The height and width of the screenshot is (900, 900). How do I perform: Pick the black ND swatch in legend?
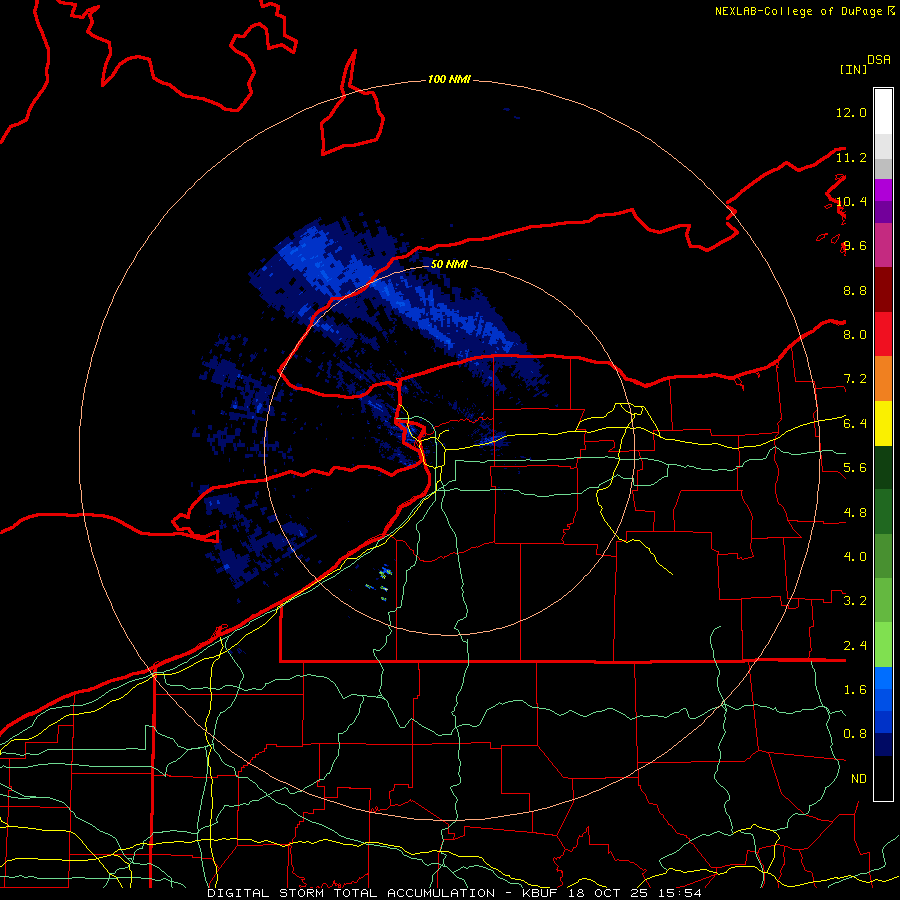click(883, 778)
